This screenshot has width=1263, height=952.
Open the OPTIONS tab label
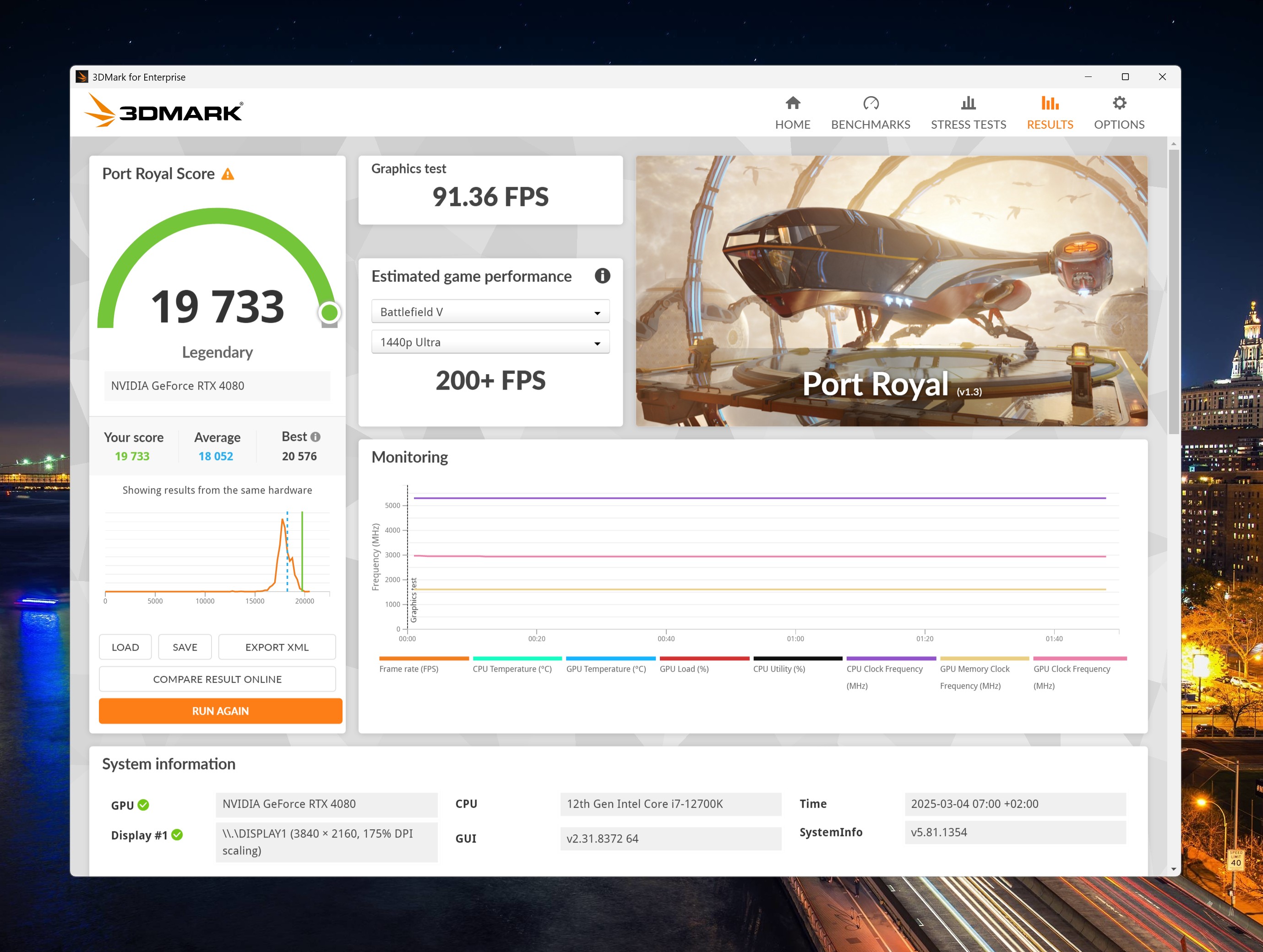1119,125
